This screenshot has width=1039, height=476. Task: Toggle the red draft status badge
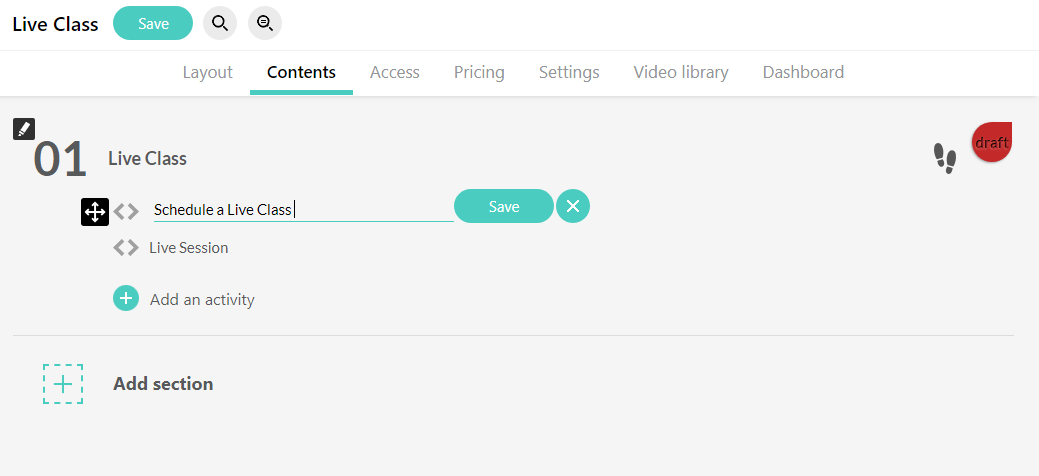click(991, 142)
